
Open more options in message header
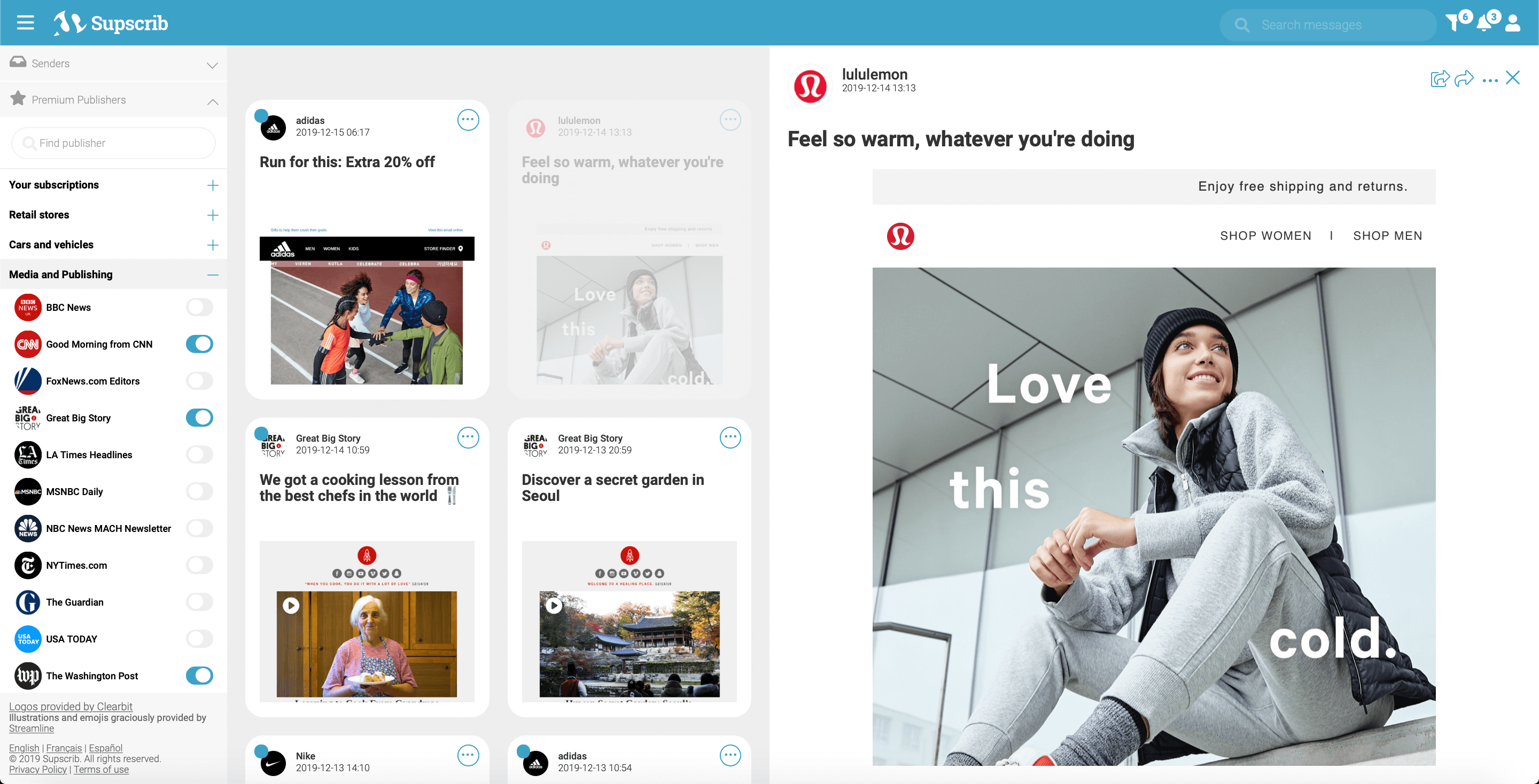(1489, 80)
